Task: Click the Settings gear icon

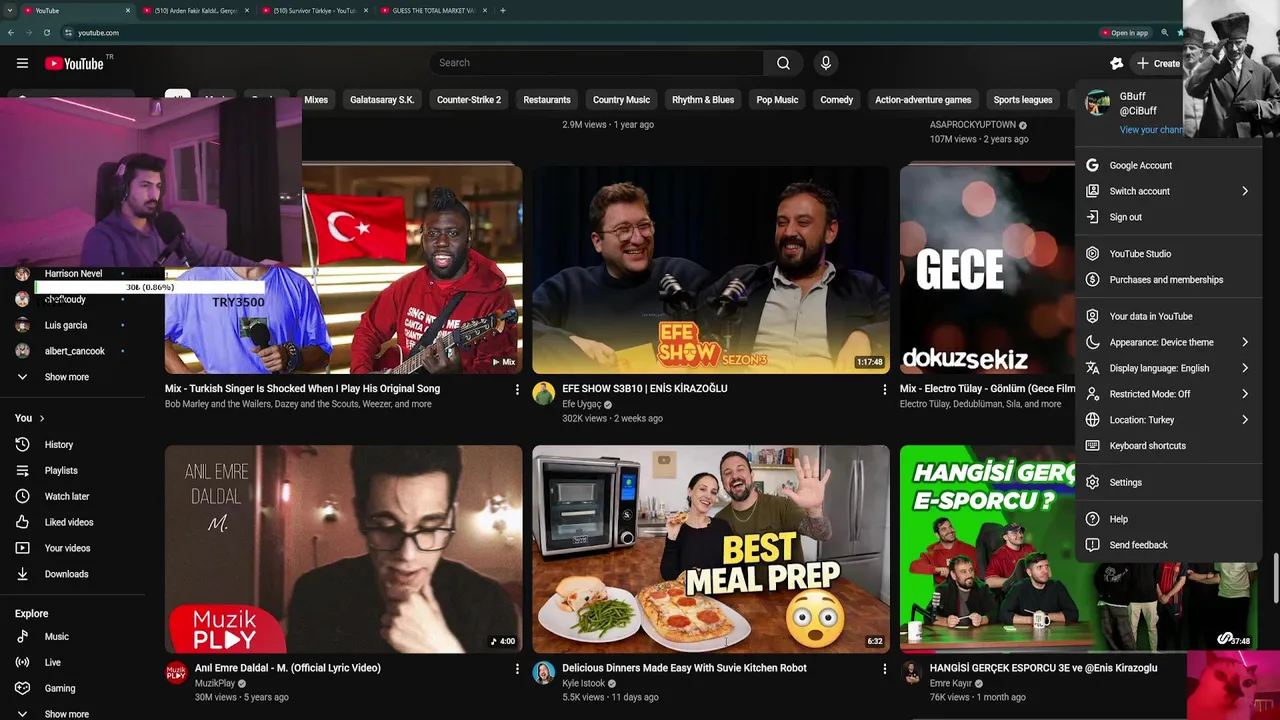Action: click(1092, 482)
